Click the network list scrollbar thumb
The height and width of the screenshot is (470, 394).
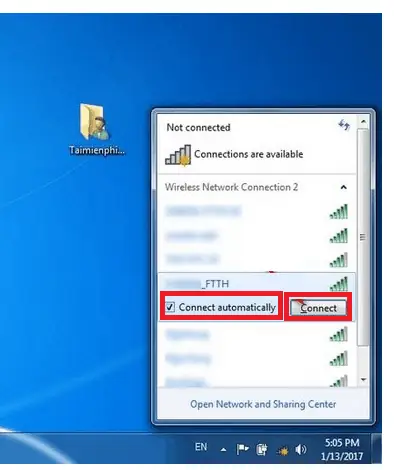[363, 237]
